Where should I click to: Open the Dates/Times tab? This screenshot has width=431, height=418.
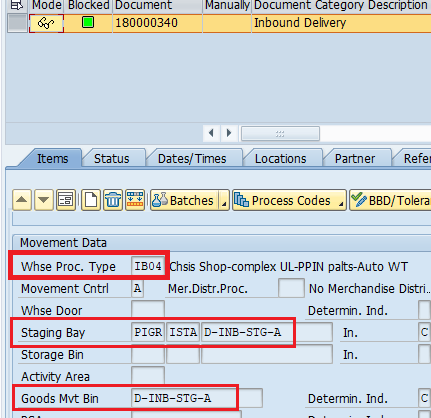click(192, 159)
